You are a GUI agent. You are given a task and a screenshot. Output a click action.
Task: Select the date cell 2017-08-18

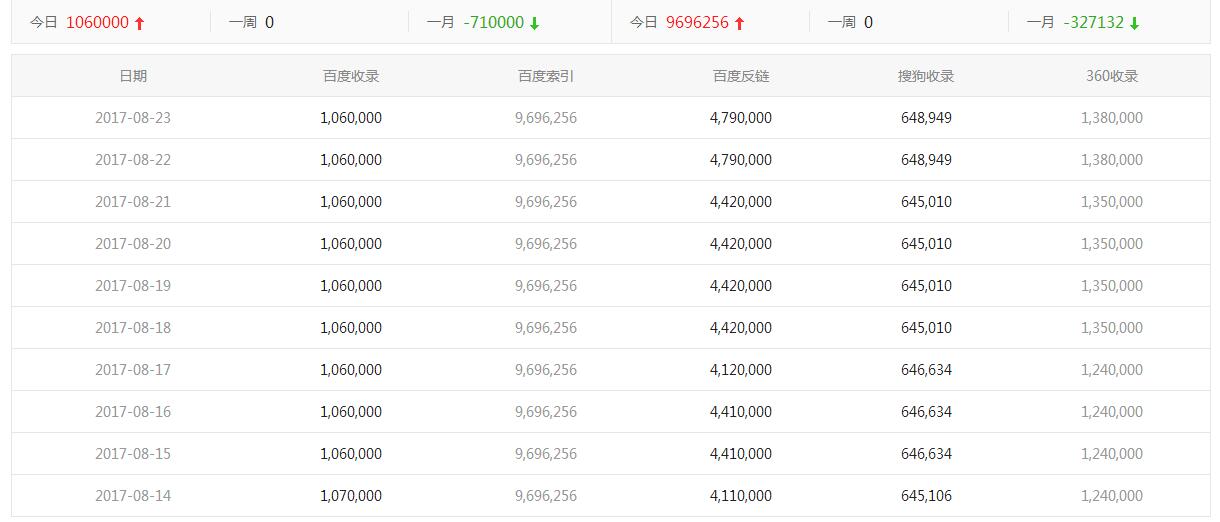pos(133,328)
